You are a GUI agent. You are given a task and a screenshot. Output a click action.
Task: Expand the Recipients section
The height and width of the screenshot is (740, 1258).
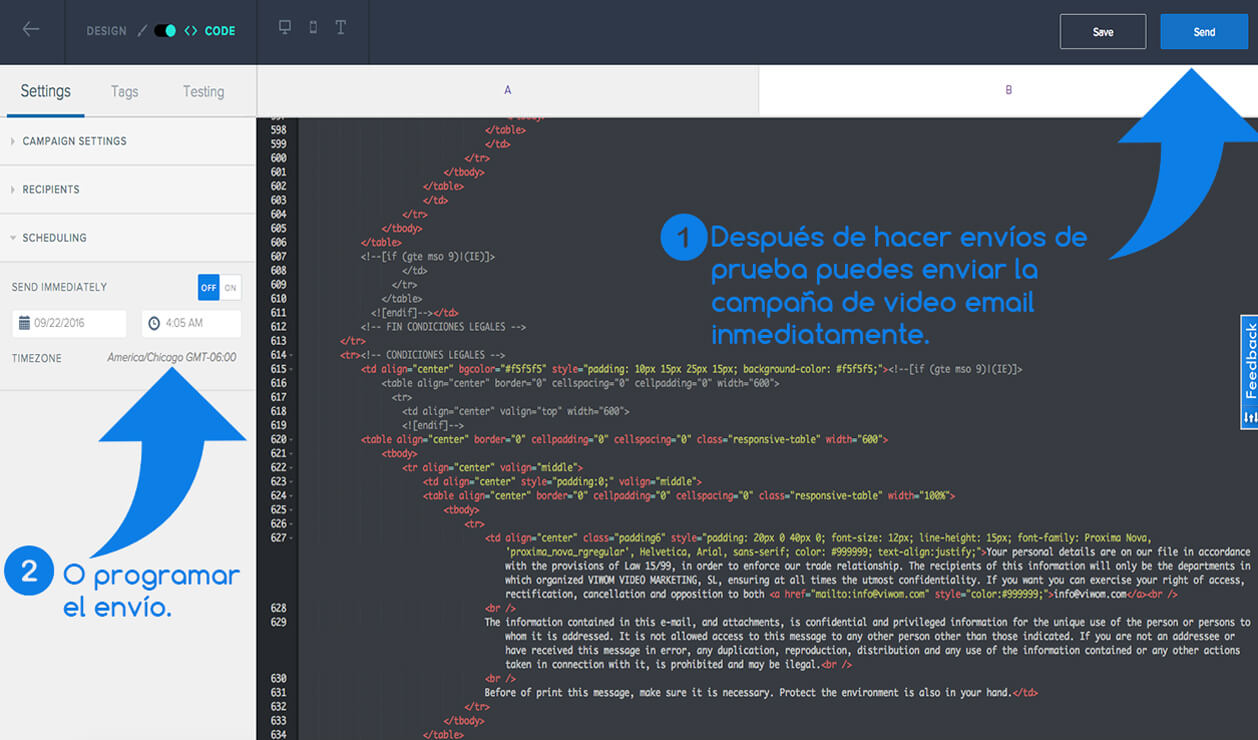click(50, 189)
